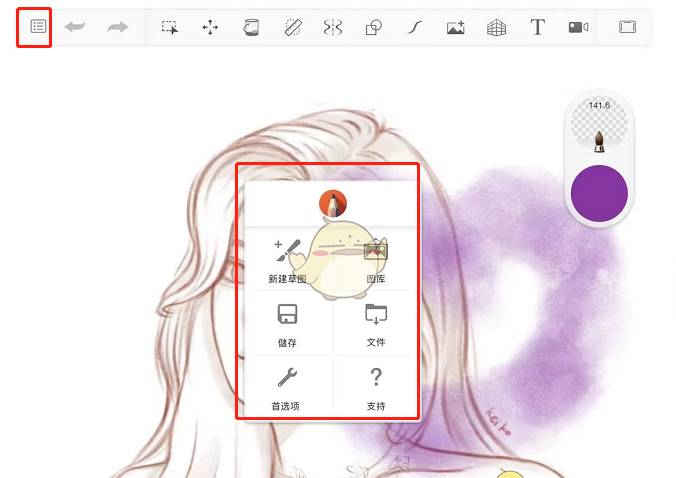Click 新建草图 new sketch option
676x478 pixels.
[x=287, y=262]
